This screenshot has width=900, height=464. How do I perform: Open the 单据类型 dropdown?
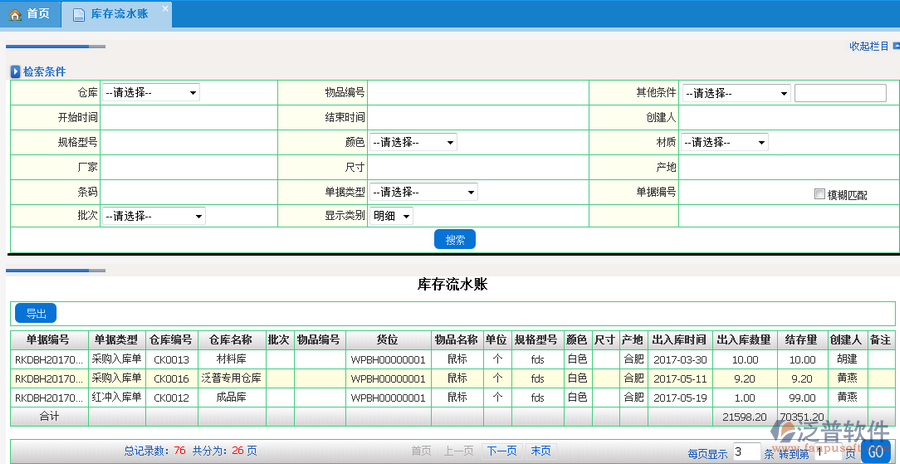click(424, 192)
